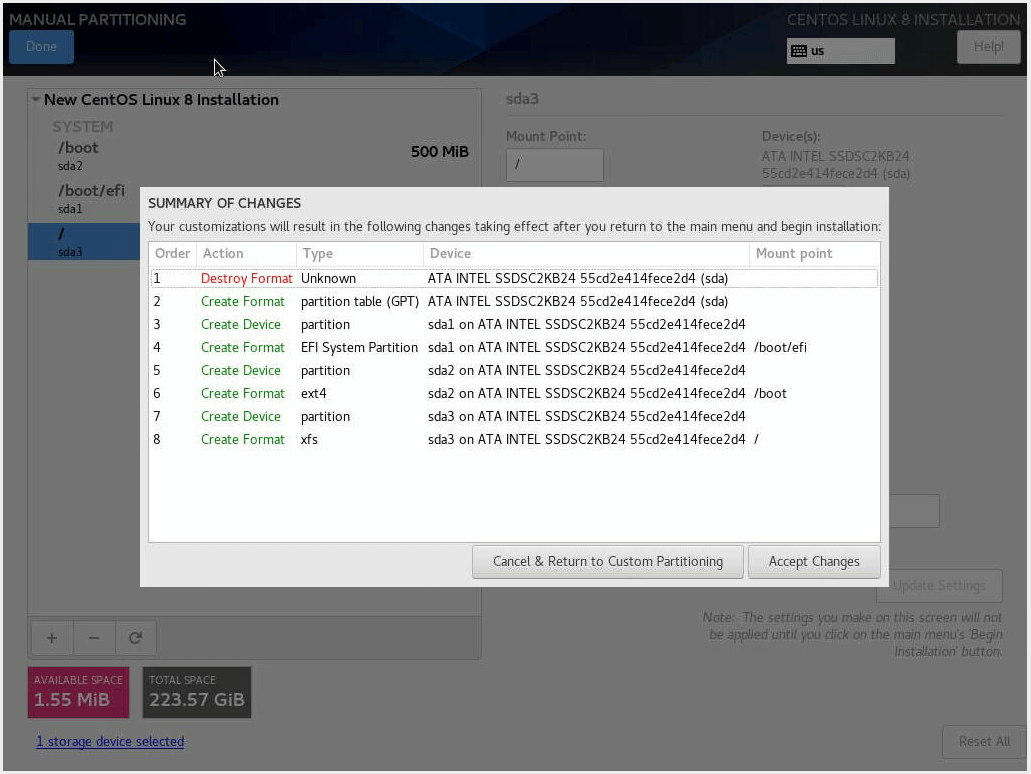Screen dimensions: 1031x774
Task: Select the /boot sda2 partition entry
Action: coord(254,156)
